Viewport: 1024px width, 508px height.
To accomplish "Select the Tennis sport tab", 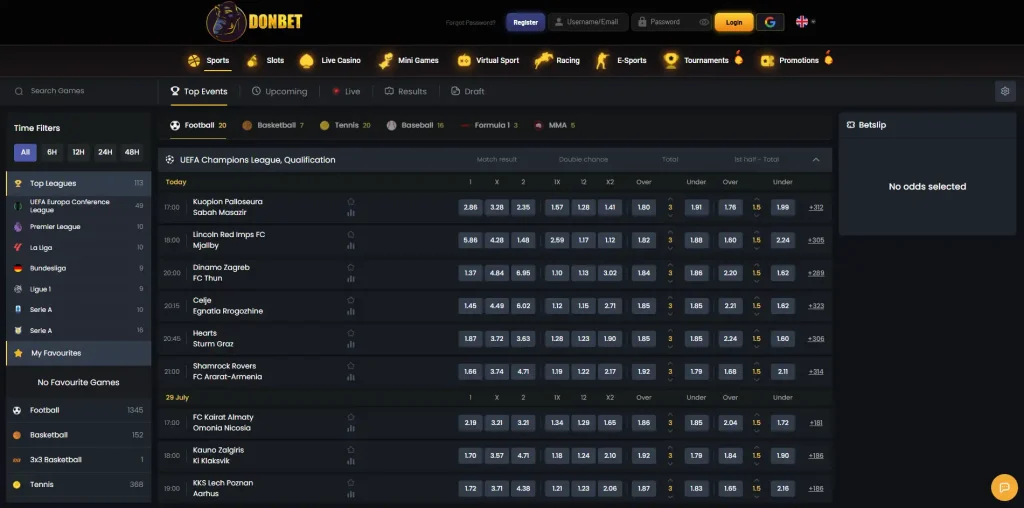I will coord(345,125).
